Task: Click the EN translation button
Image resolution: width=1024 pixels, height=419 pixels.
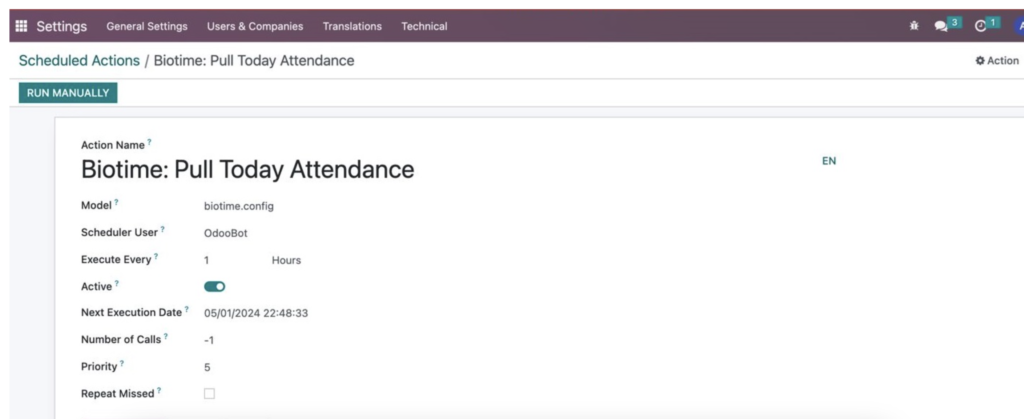Action: point(829,161)
